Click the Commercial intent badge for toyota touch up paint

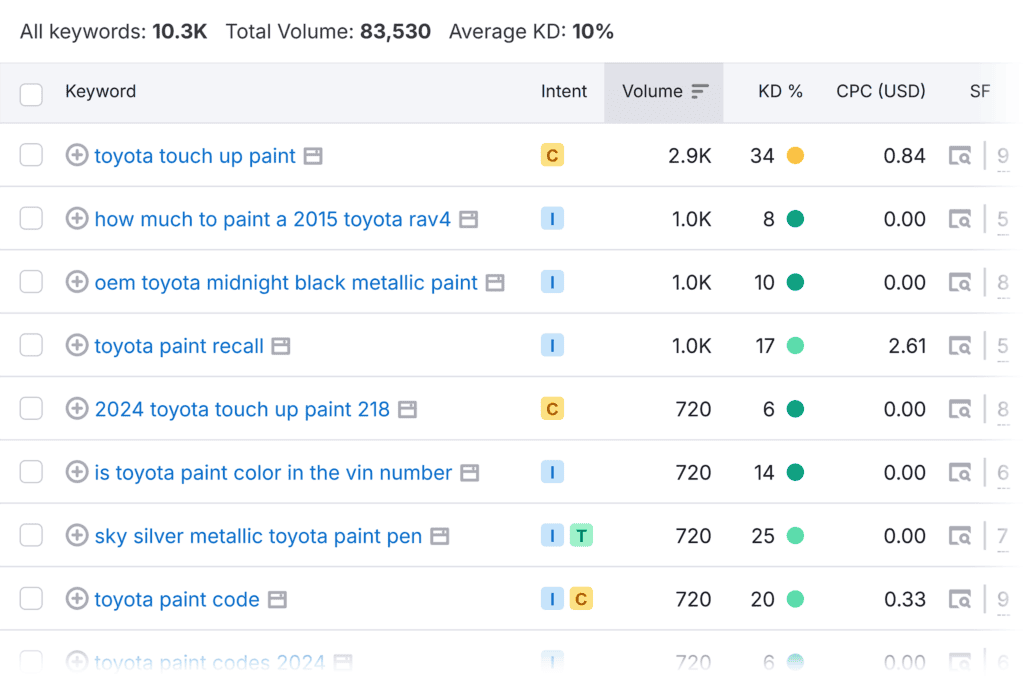click(552, 156)
